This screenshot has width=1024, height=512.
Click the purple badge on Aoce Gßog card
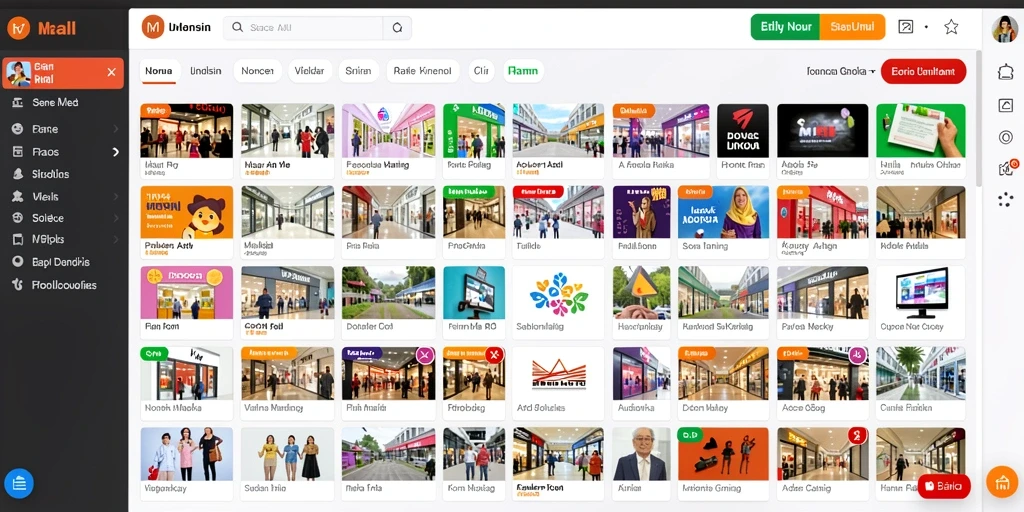(857, 355)
